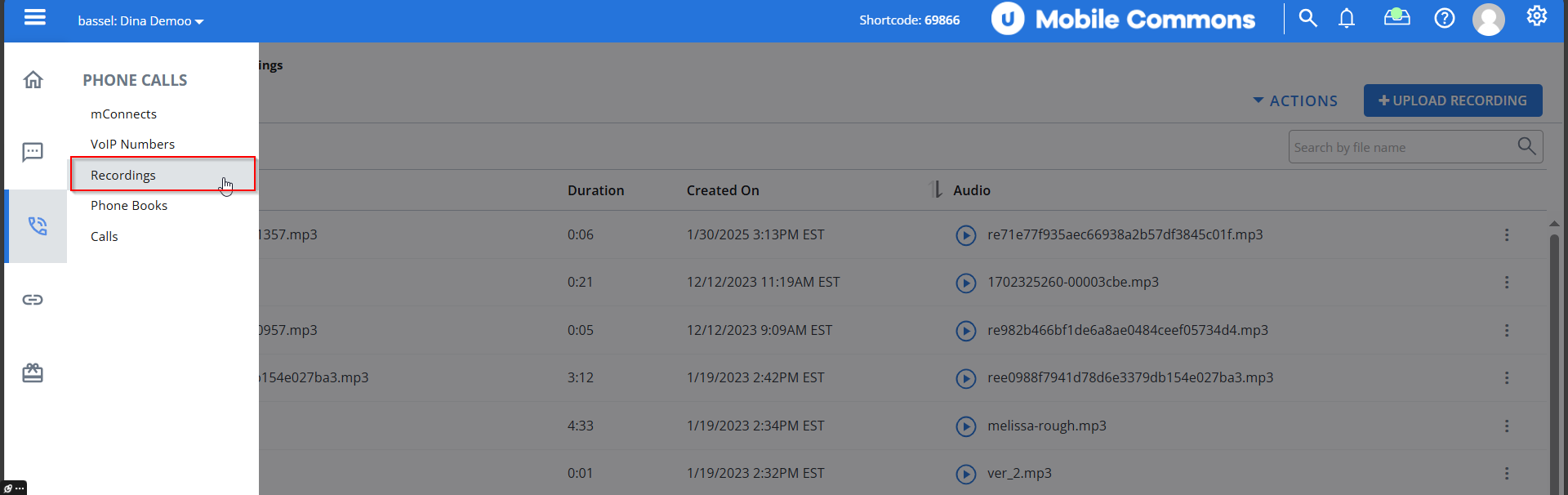Play re982b466bf1de6a8ae0484ceef05734d4.mp3
Screen dimensions: 1568x495
coord(965,331)
